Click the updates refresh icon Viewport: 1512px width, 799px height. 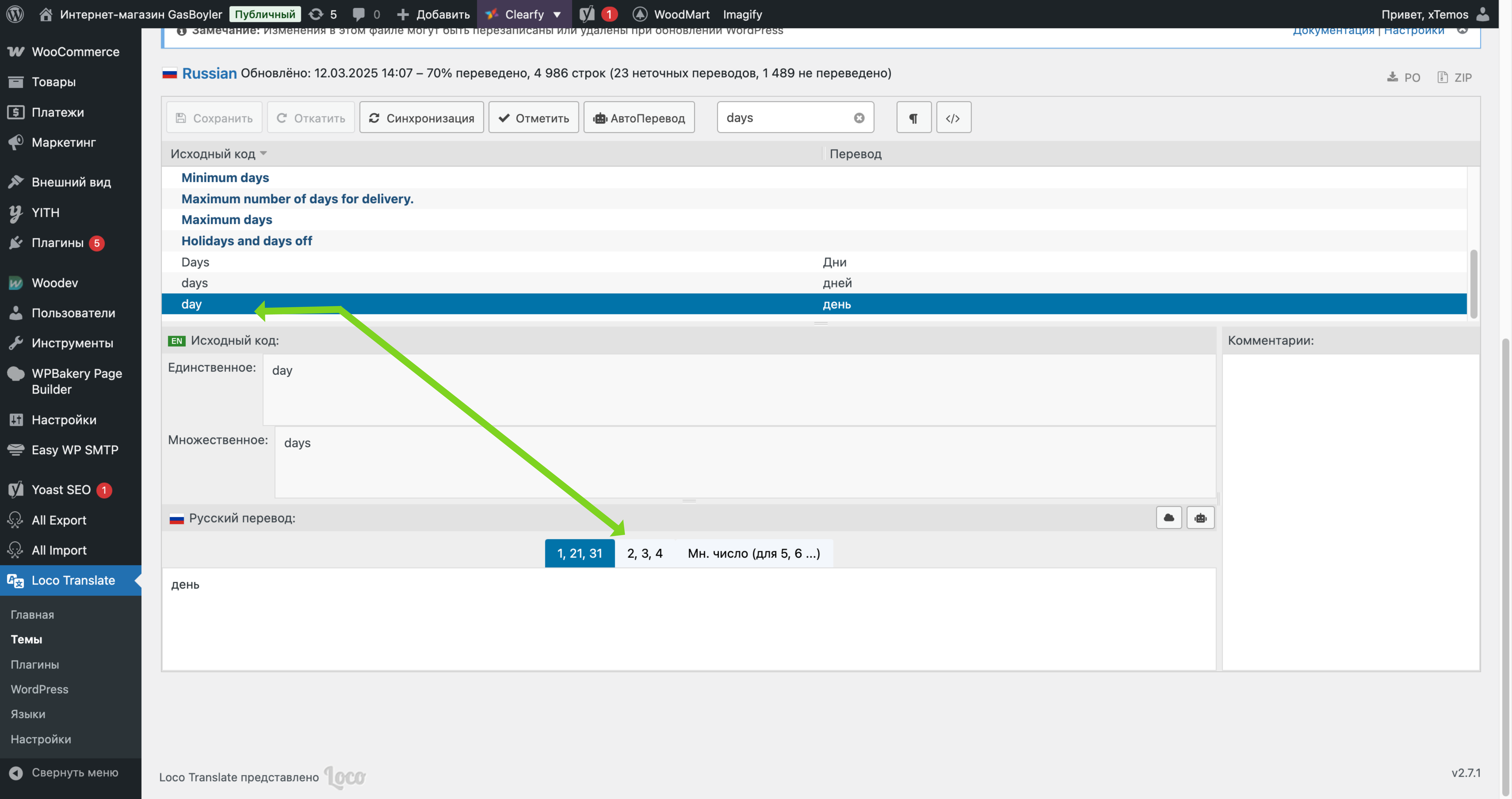pyautogui.click(x=316, y=14)
